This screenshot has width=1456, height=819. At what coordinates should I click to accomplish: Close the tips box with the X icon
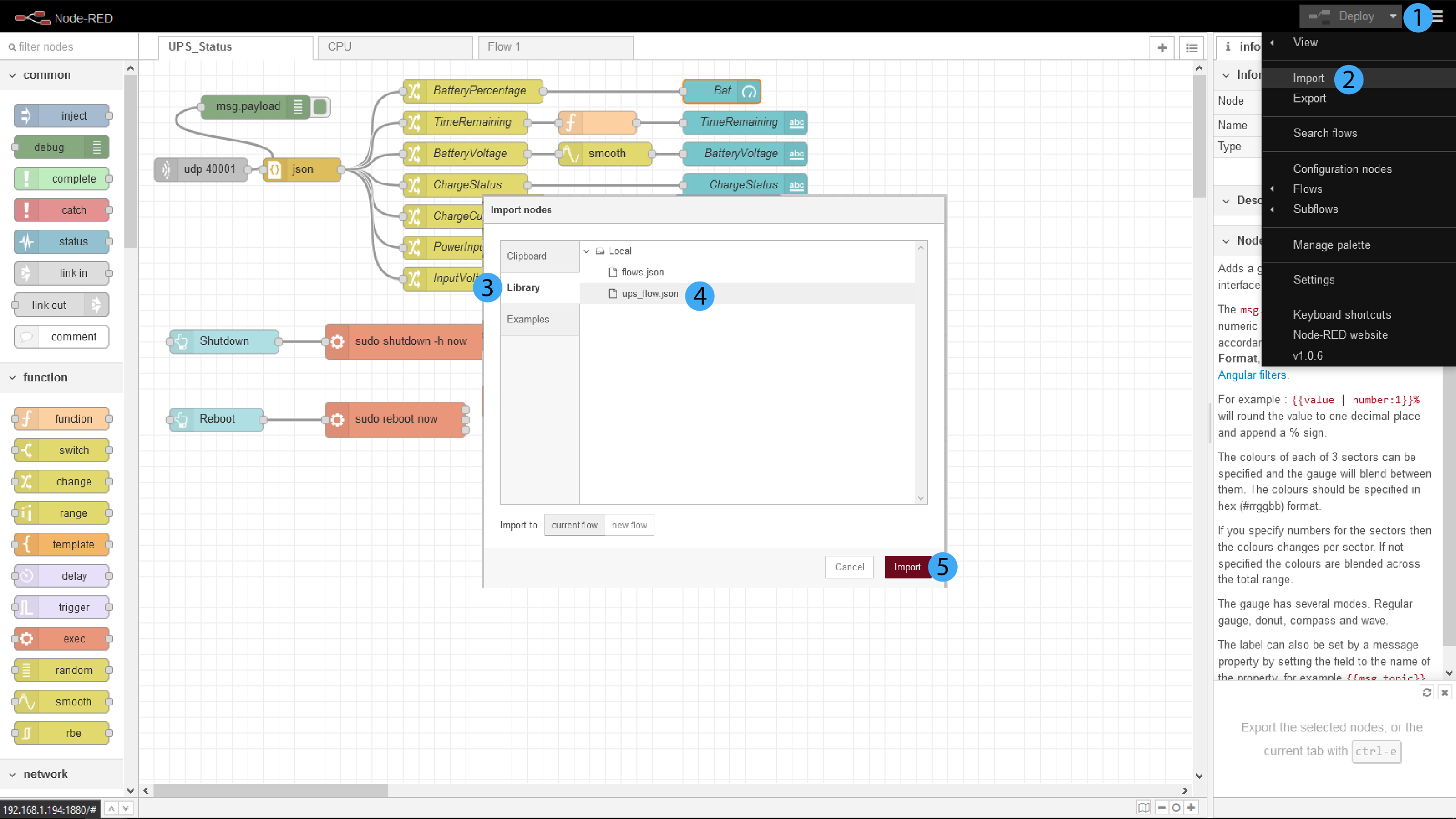click(x=1445, y=692)
